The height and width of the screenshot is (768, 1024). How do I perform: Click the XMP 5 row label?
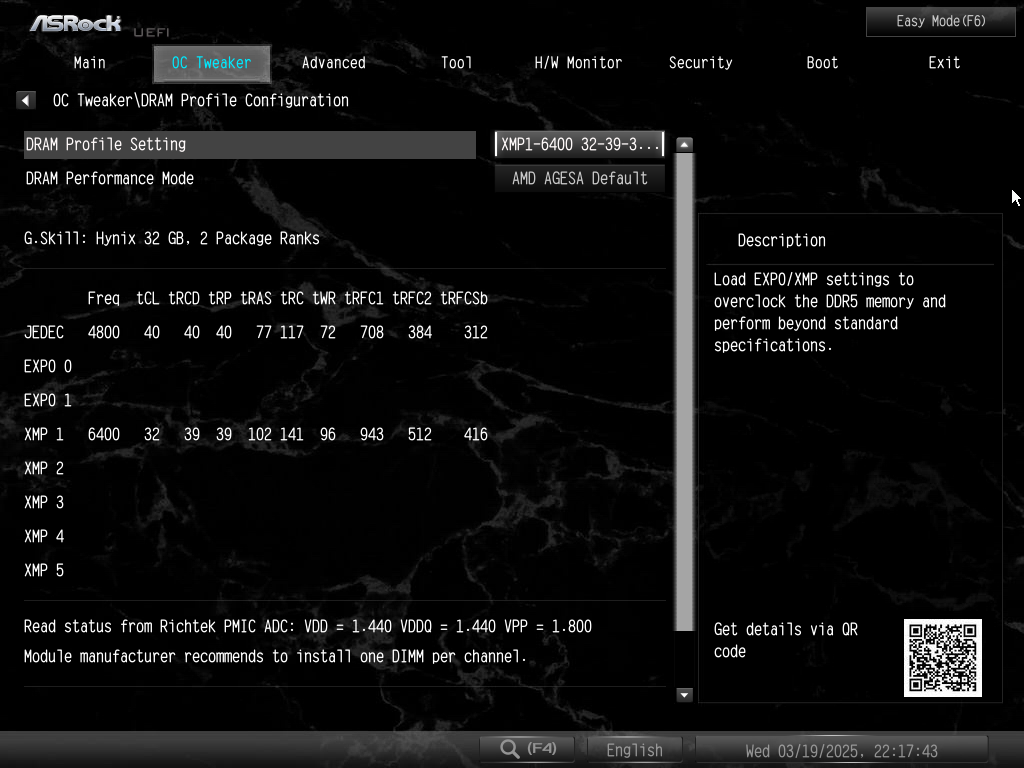click(x=44, y=570)
